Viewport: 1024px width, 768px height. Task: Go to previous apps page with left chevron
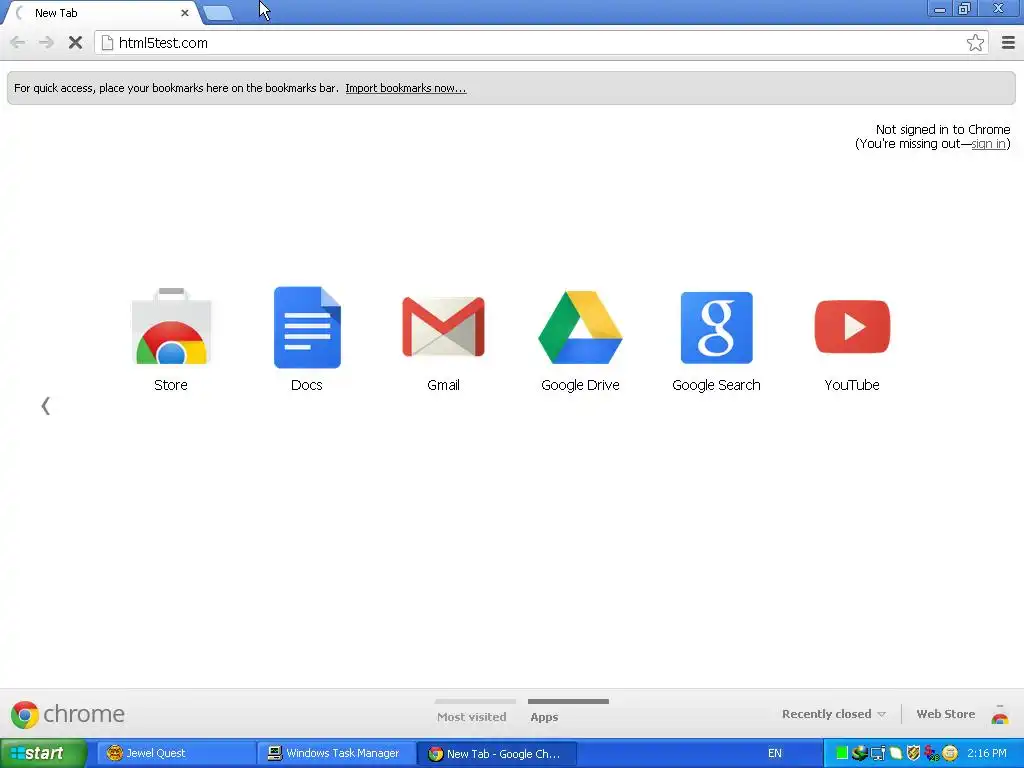pyautogui.click(x=46, y=406)
